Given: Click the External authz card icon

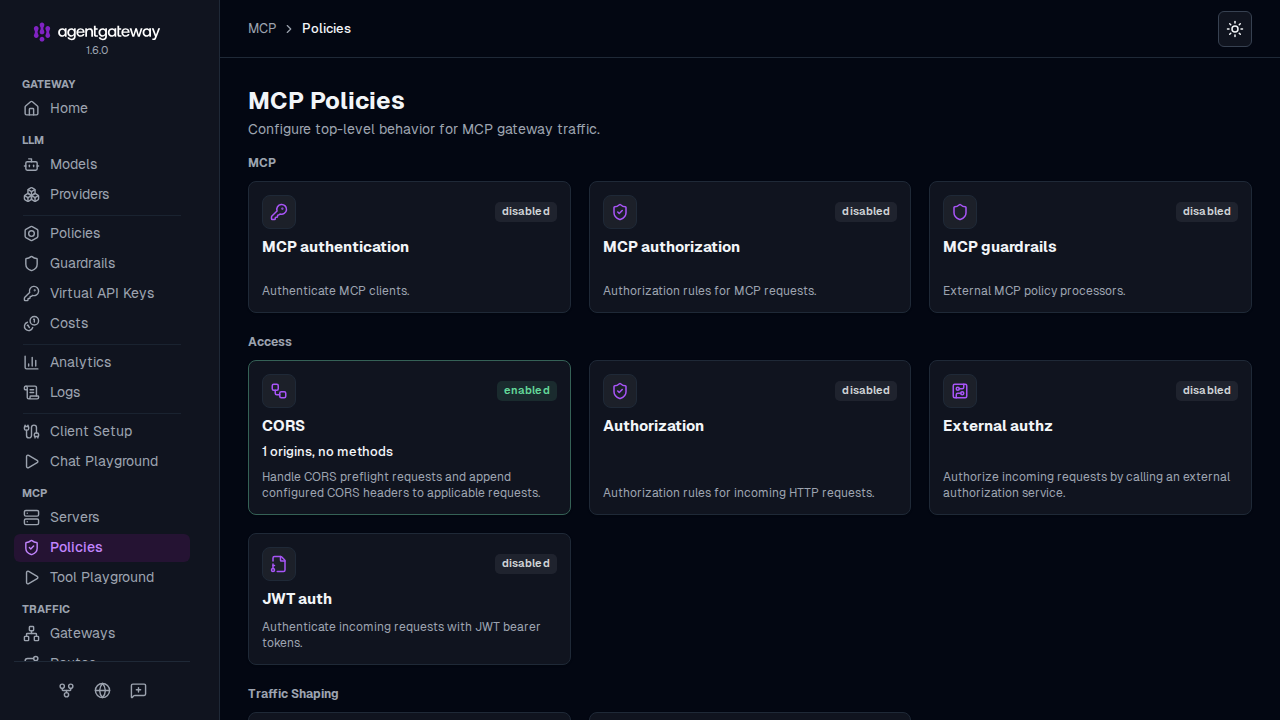Looking at the screenshot, I should [x=960, y=391].
